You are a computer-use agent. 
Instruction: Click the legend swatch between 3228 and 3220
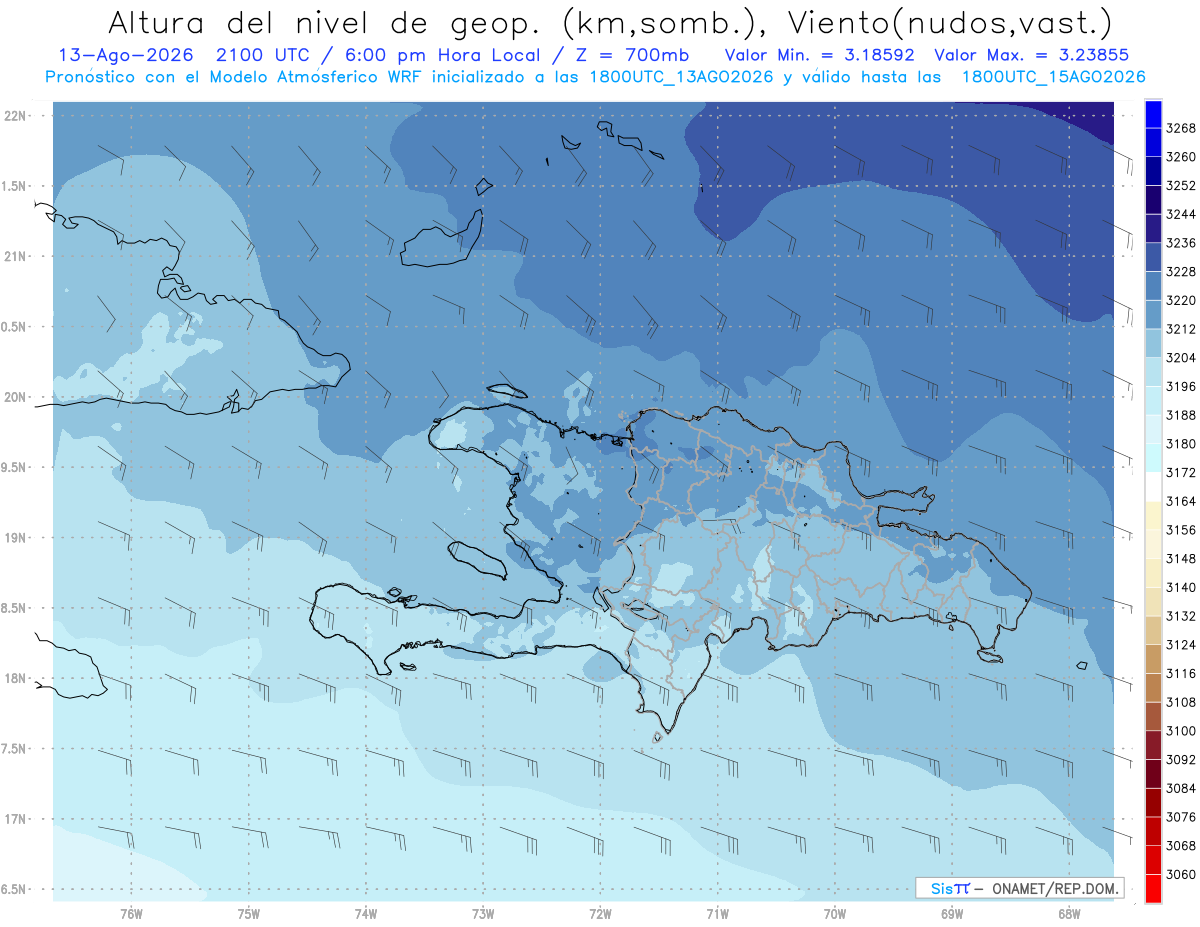(1152, 286)
